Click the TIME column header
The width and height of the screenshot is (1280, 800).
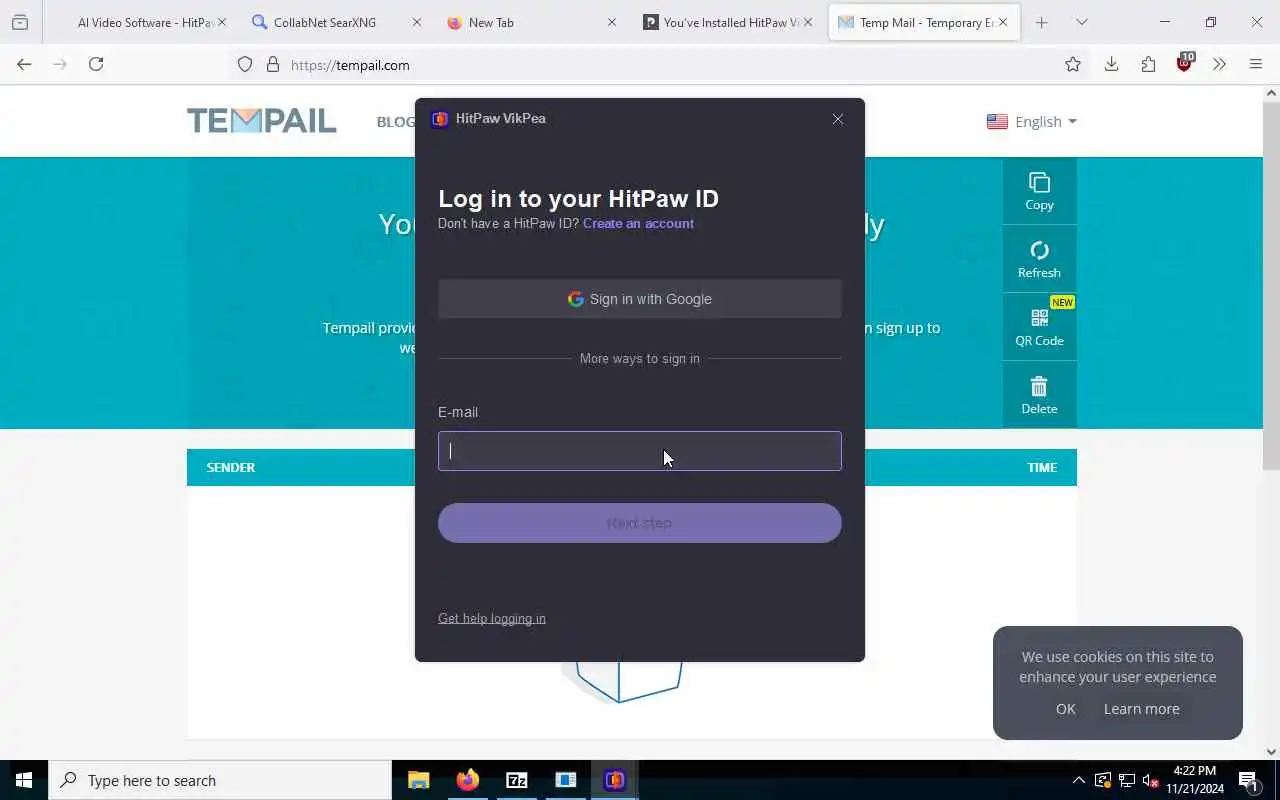pos(1042,467)
